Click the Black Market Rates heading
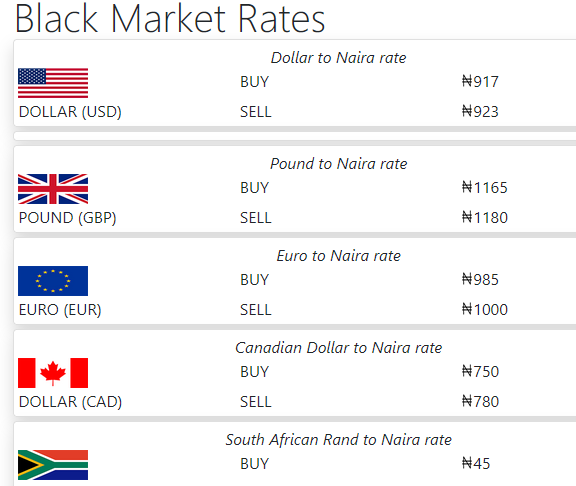This screenshot has height=486, width=576. pos(170,18)
